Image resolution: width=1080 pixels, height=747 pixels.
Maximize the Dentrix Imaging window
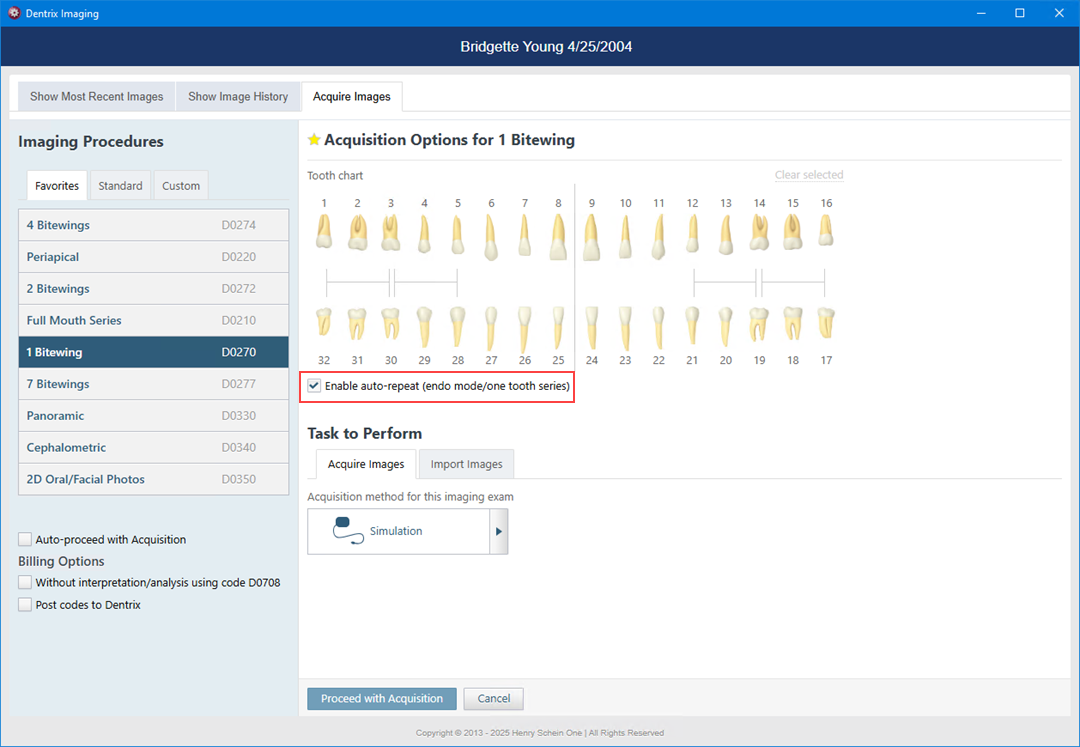1020,13
